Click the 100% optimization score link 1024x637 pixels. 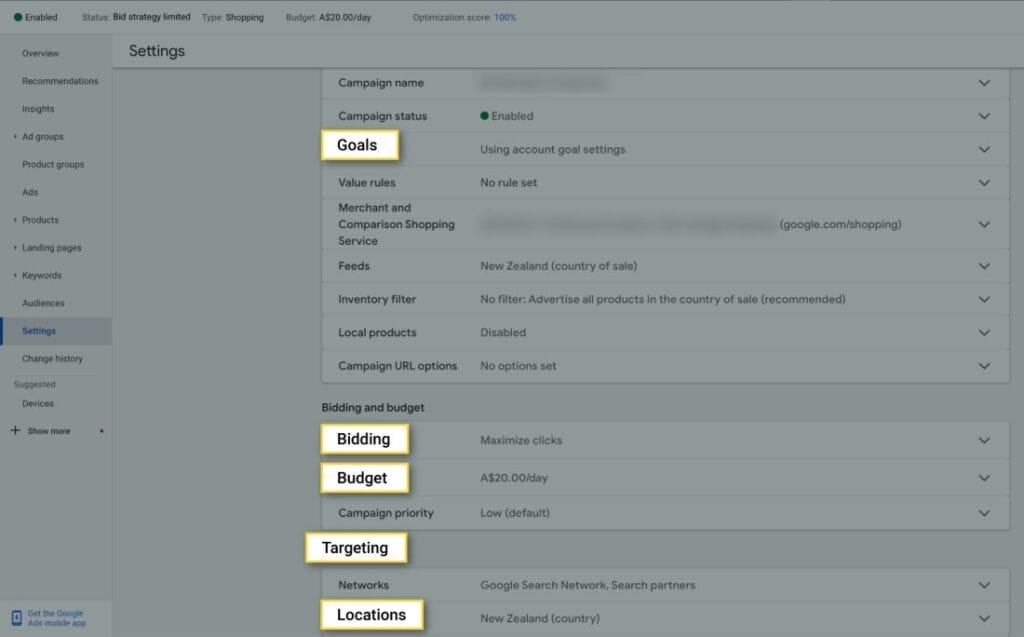point(505,18)
